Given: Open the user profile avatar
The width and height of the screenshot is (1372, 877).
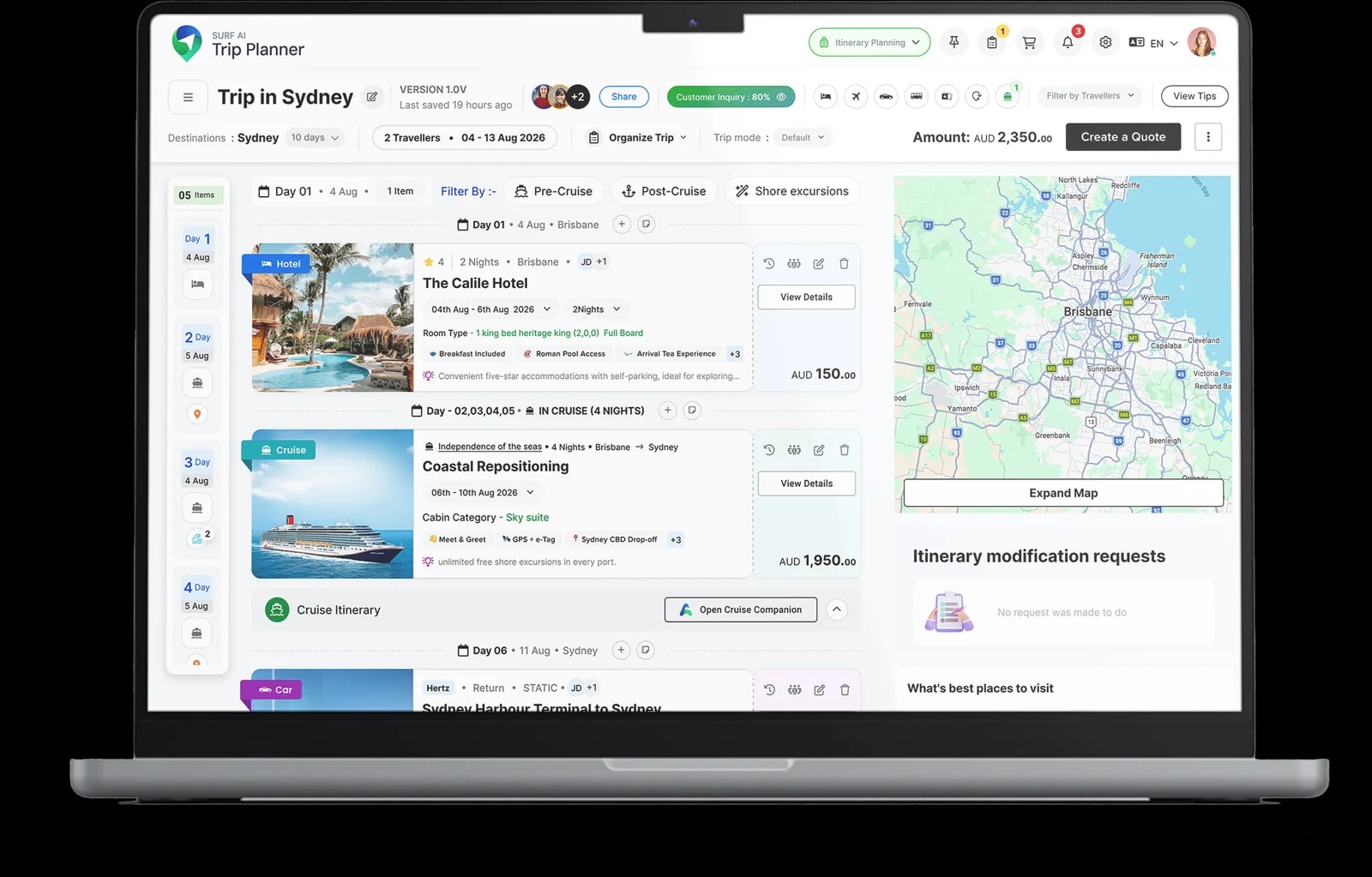Looking at the screenshot, I should 1201,42.
